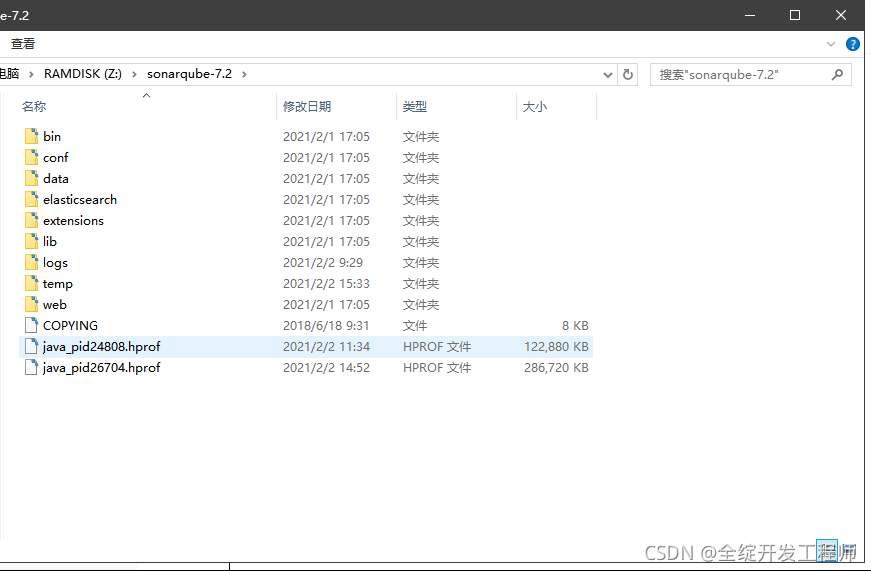
Task: Click HPROF 文件 type of java_pid26704.hprof
Action: coord(437,368)
